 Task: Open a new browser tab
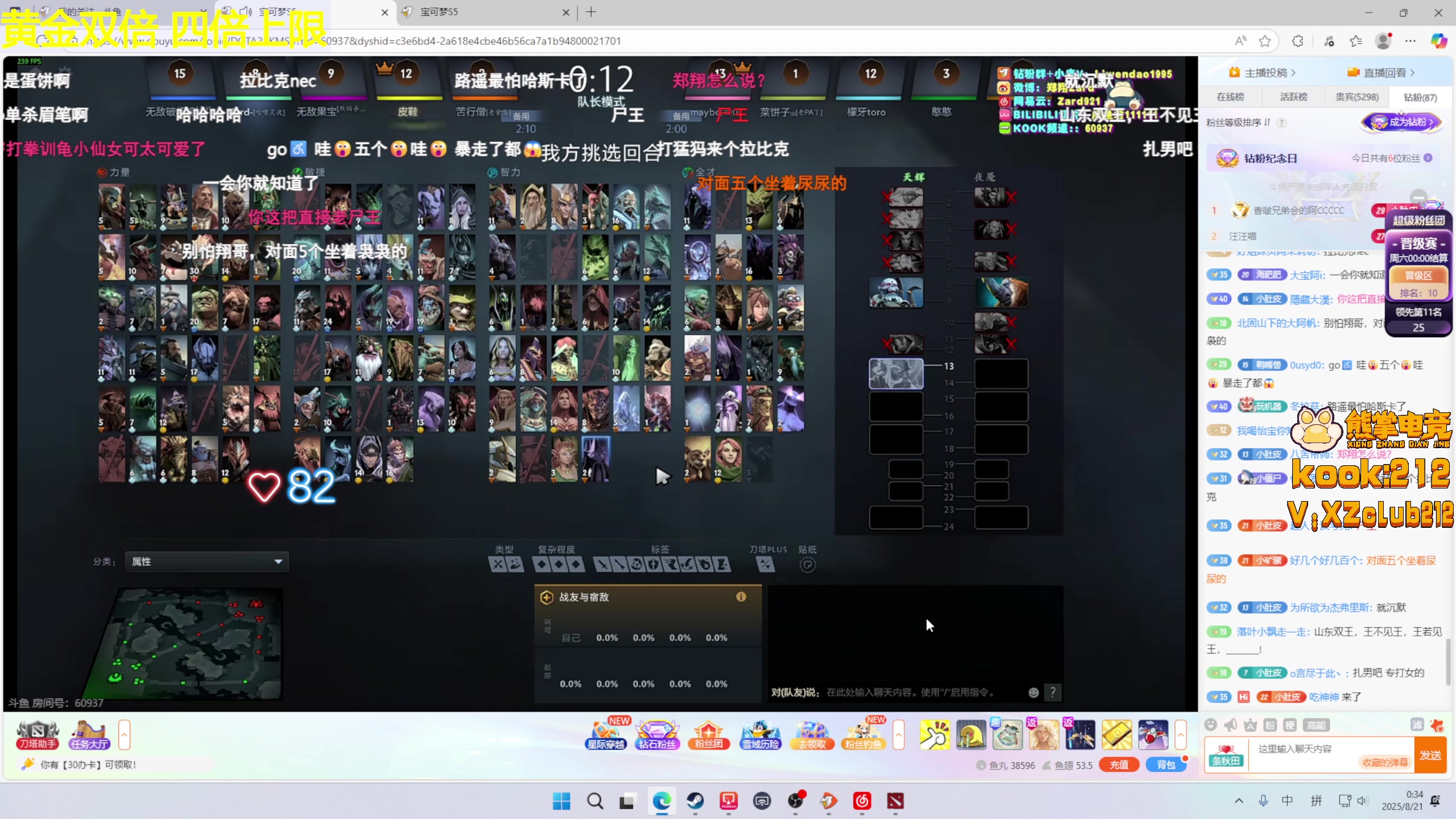coord(591,12)
